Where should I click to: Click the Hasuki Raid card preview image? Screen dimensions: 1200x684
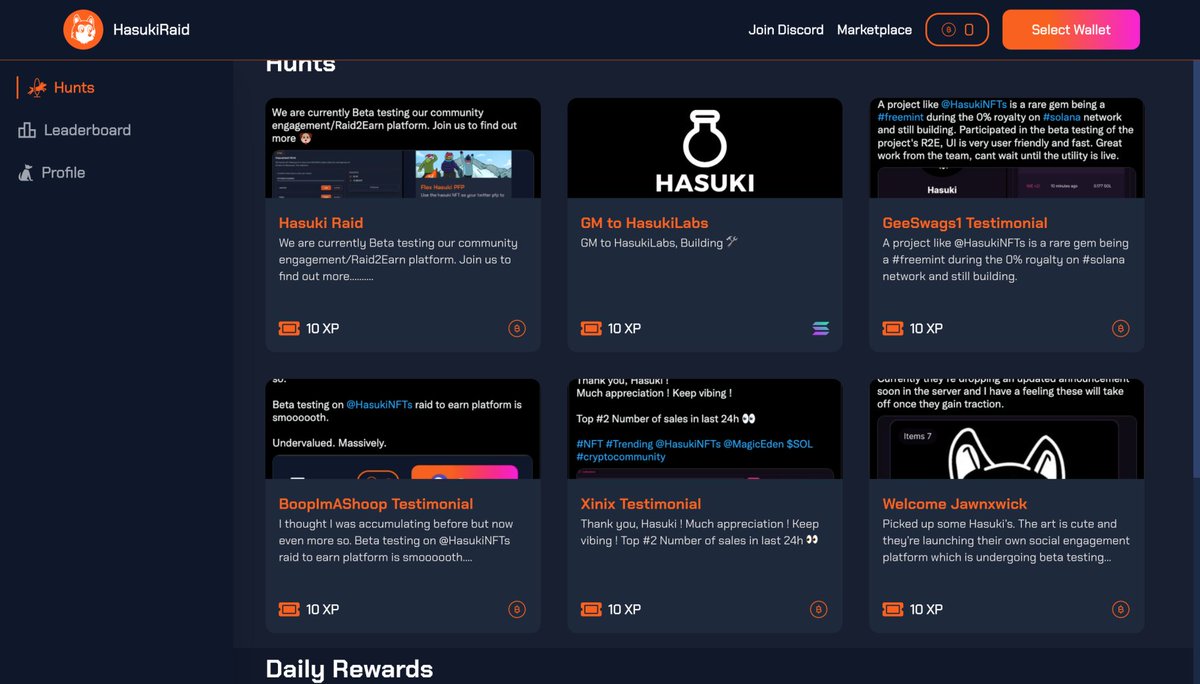click(x=403, y=148)
